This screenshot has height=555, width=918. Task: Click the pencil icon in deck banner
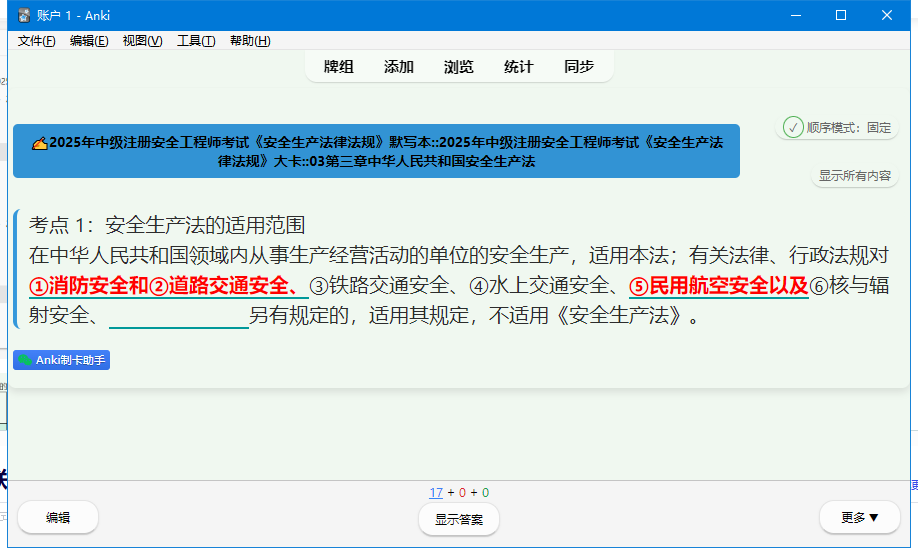40,142
